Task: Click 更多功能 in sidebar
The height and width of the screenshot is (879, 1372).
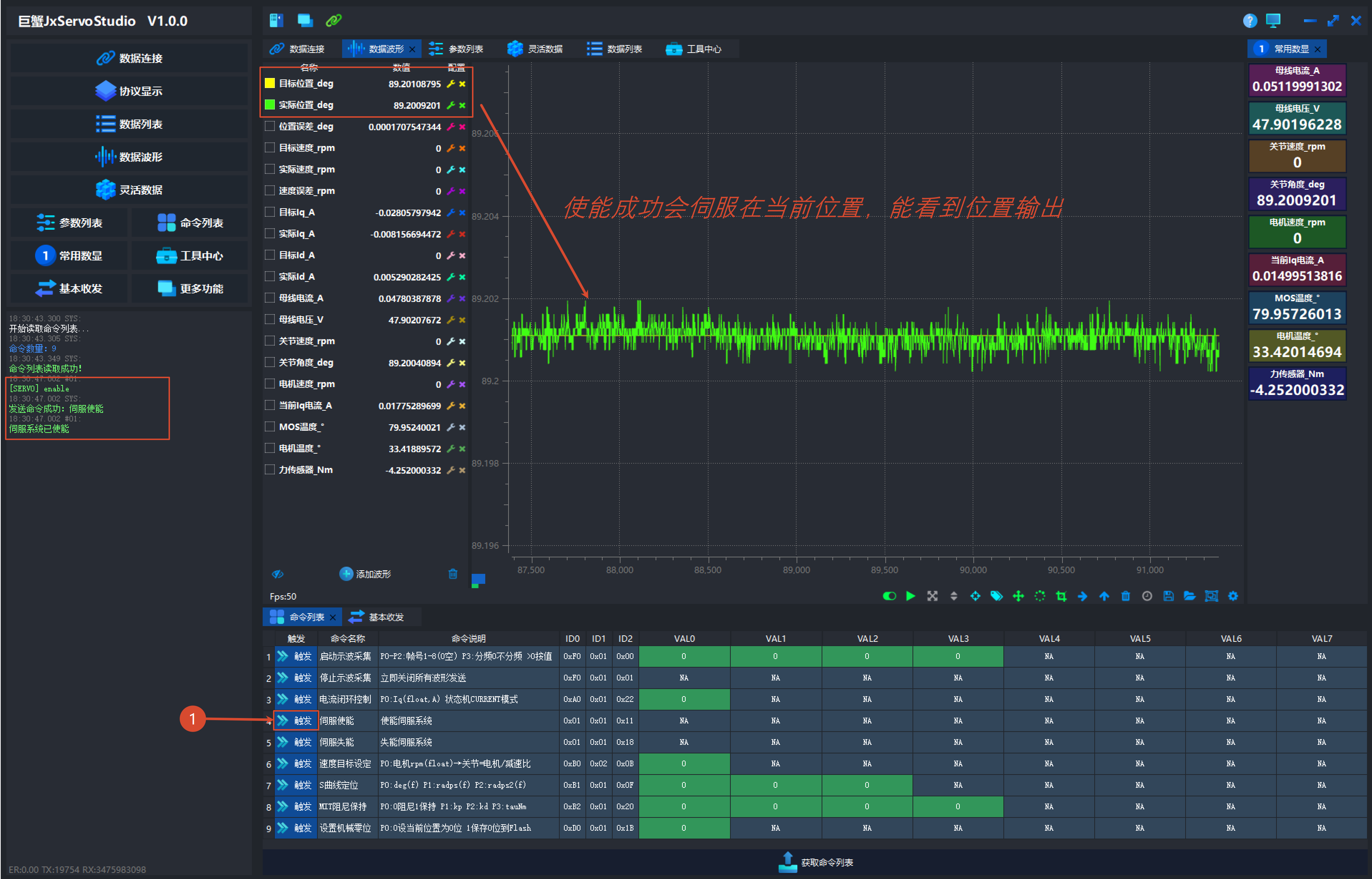Action: pyautogui.click(x=190, y=288)
